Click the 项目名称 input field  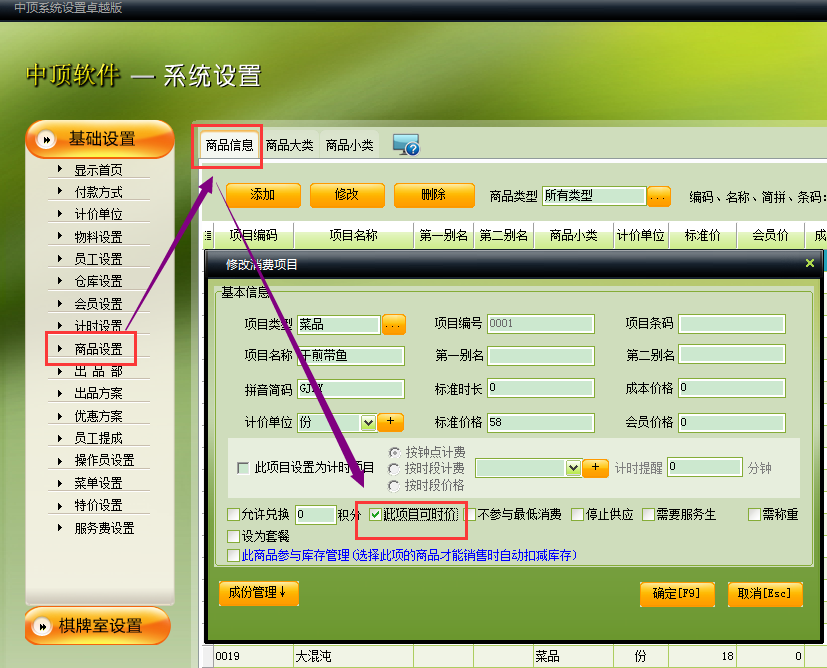pos(351,355)
